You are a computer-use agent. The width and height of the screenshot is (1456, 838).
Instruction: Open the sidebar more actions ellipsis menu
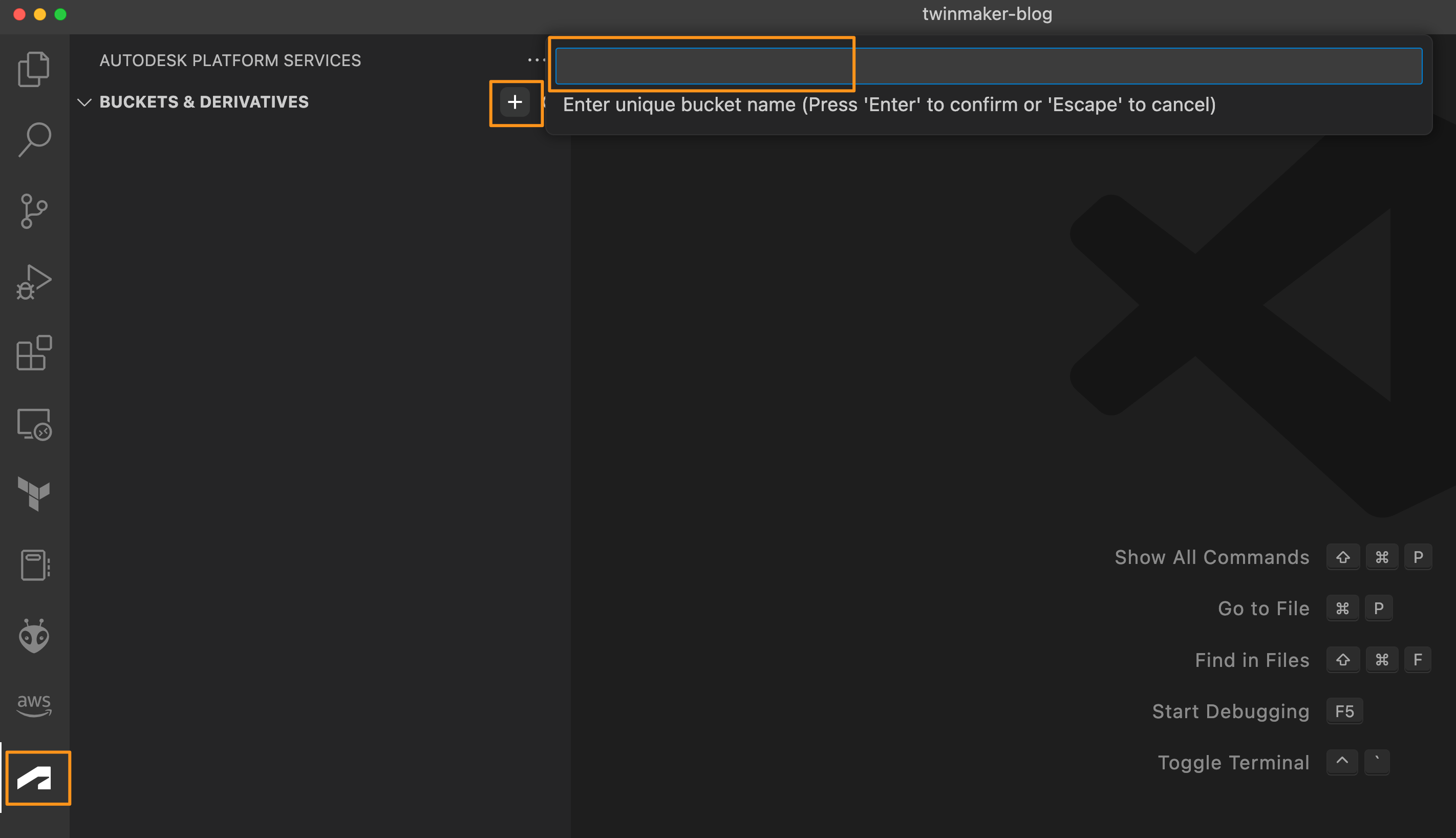click(536, 60)
